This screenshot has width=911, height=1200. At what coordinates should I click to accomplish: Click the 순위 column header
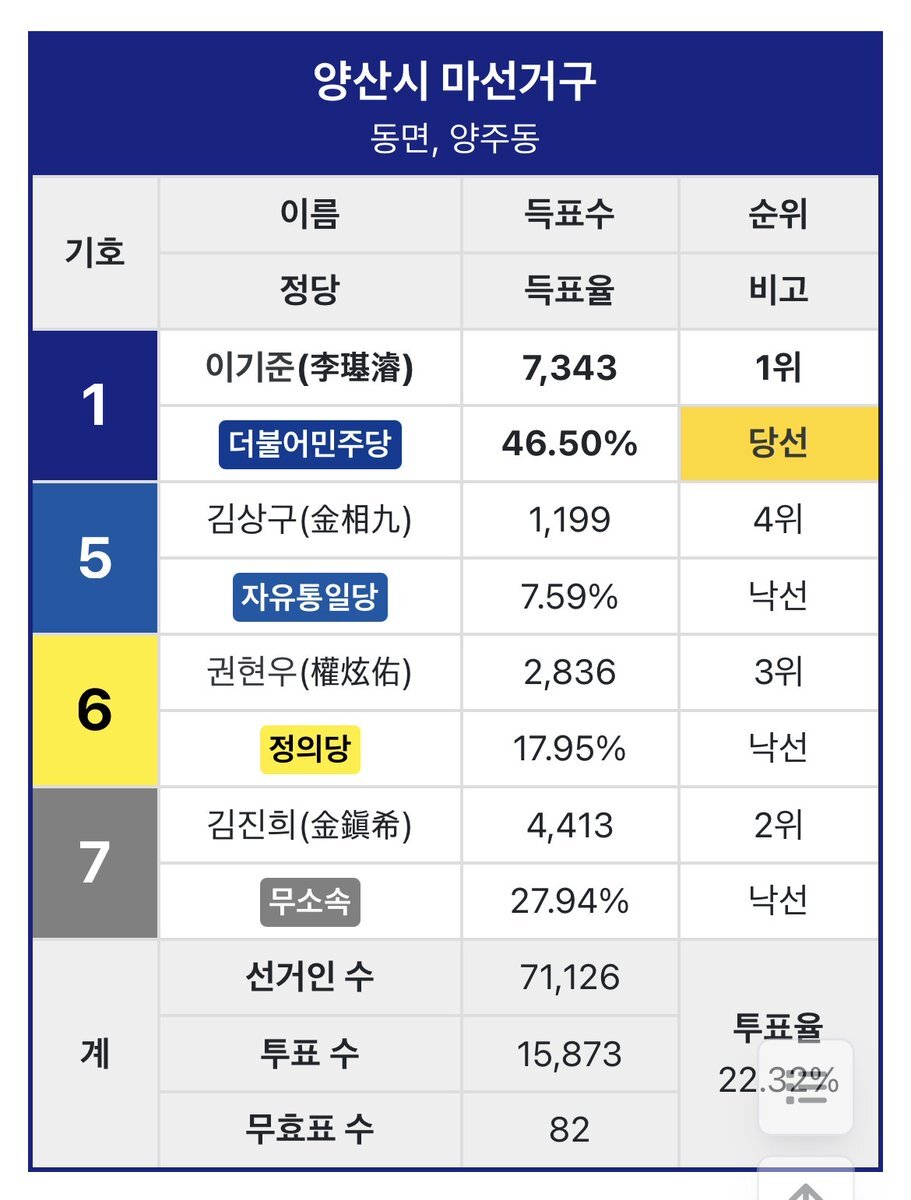778,214
